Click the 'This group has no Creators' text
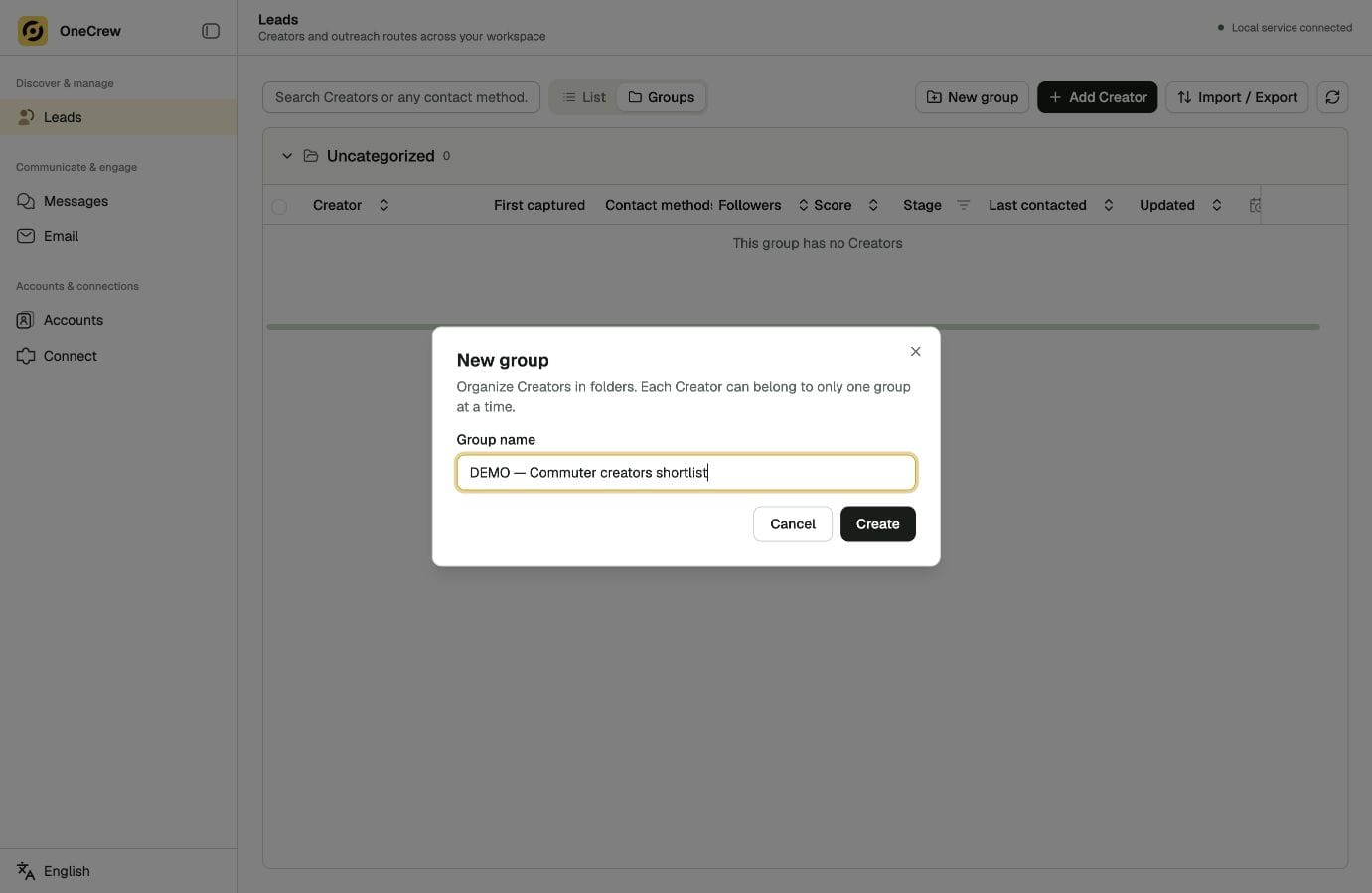The image size is (1372, 893). pos(818,243)
